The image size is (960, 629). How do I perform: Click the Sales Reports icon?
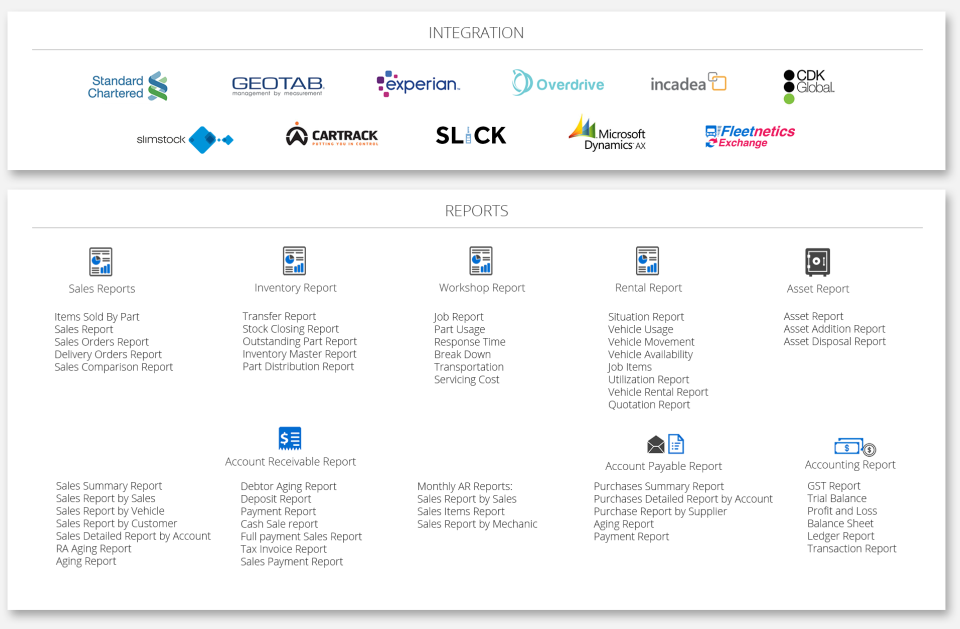tap(101, 260)
